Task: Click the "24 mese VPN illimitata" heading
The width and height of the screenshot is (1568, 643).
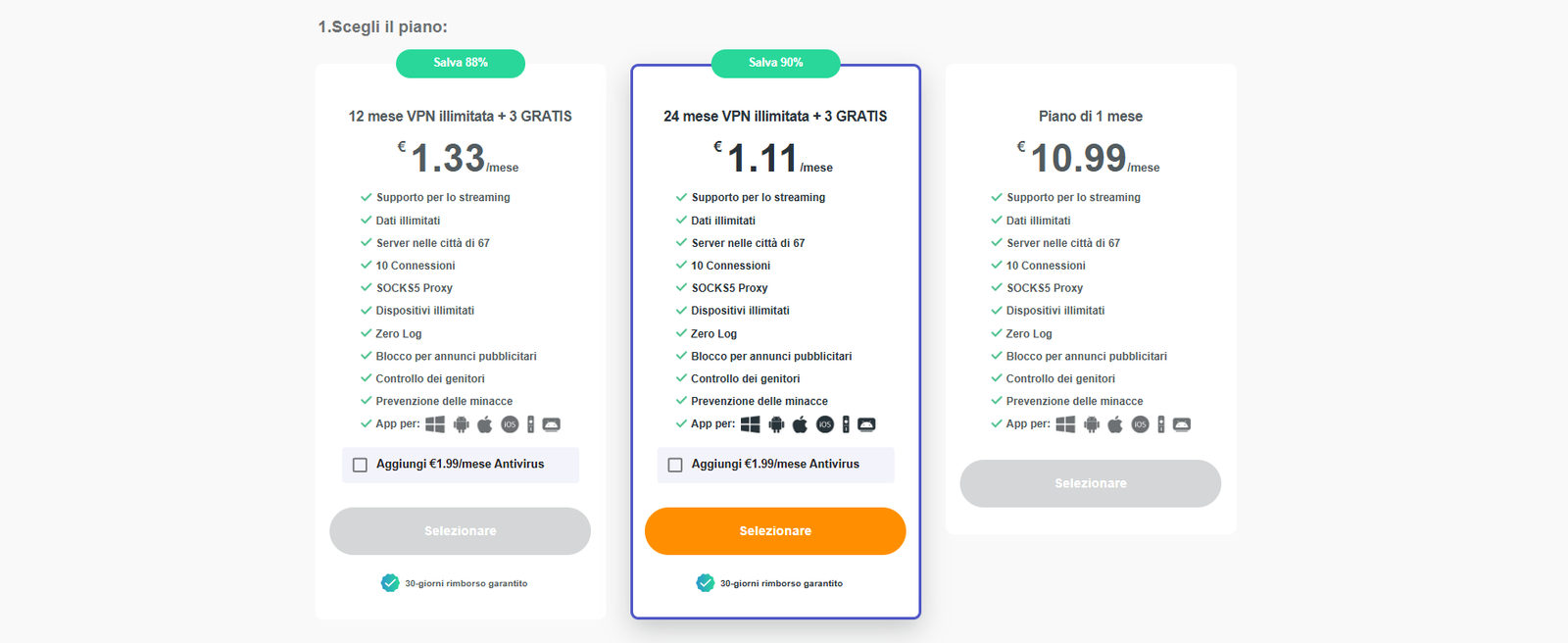Action: [x=774, y=116]
